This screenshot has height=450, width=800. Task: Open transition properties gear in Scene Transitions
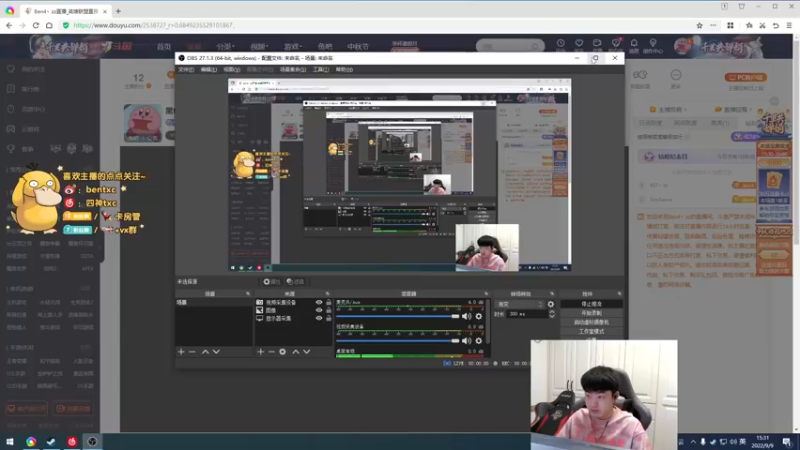tap(551, 304)
